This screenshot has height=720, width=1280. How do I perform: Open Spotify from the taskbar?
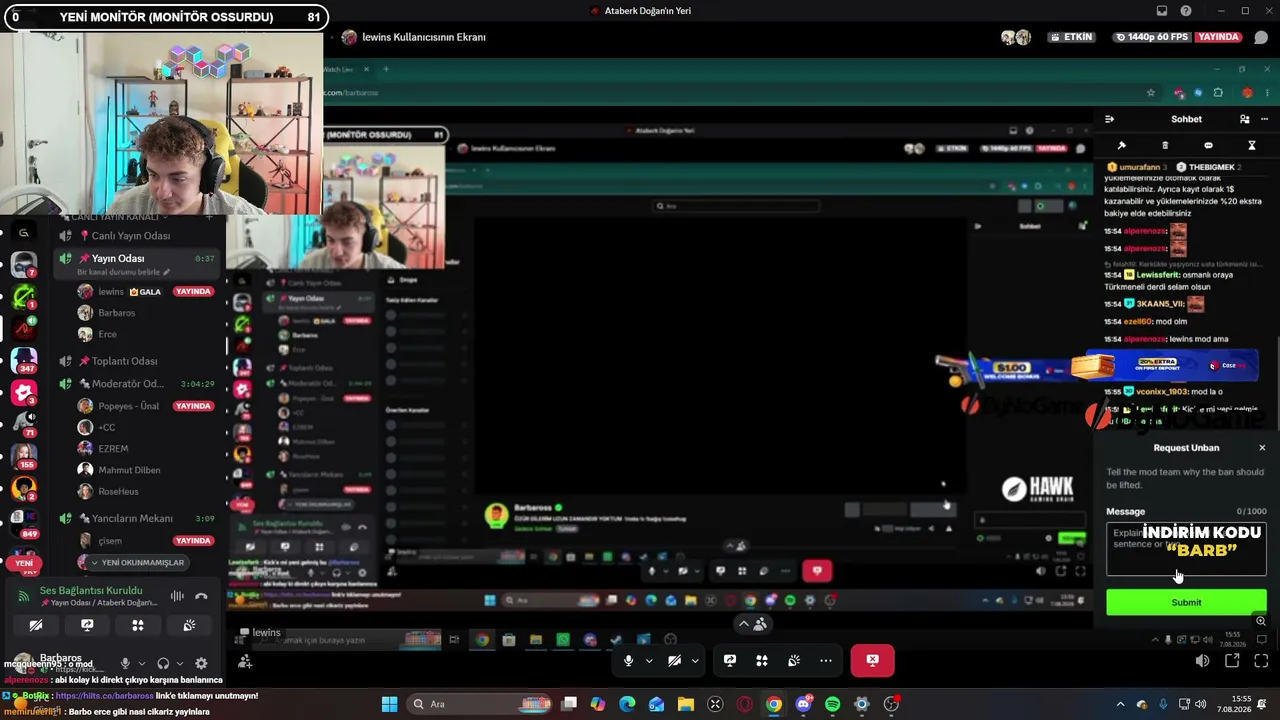pyautogui.click(x=833, y=704)
